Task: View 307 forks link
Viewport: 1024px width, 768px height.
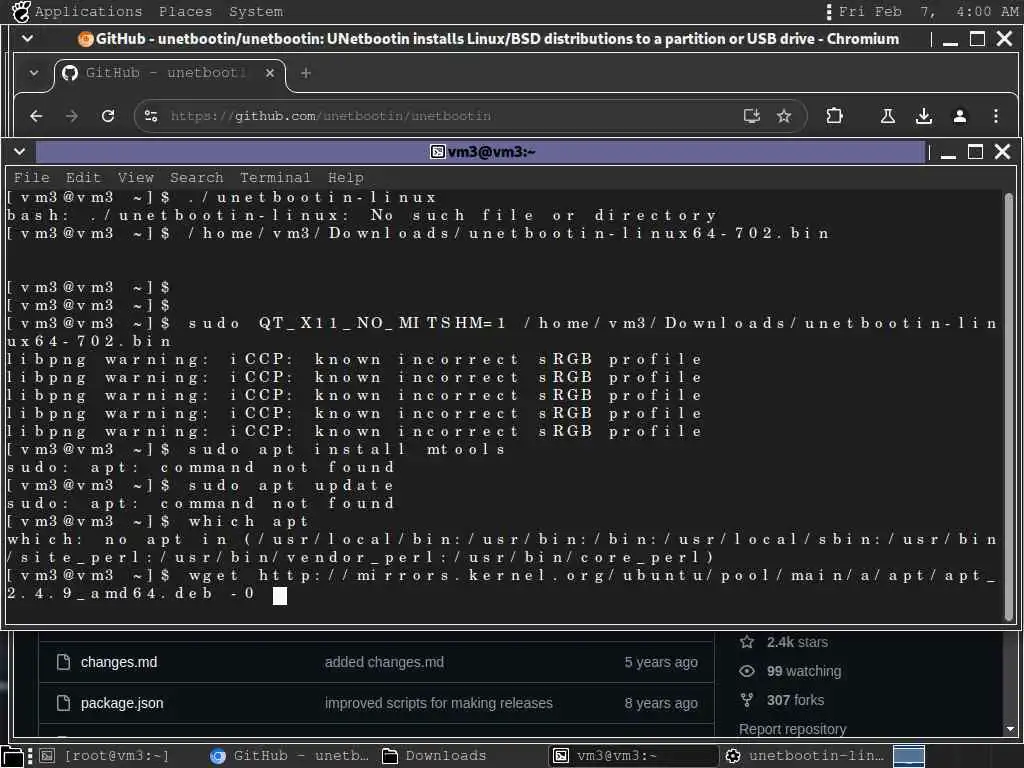Action: point(795,700)
